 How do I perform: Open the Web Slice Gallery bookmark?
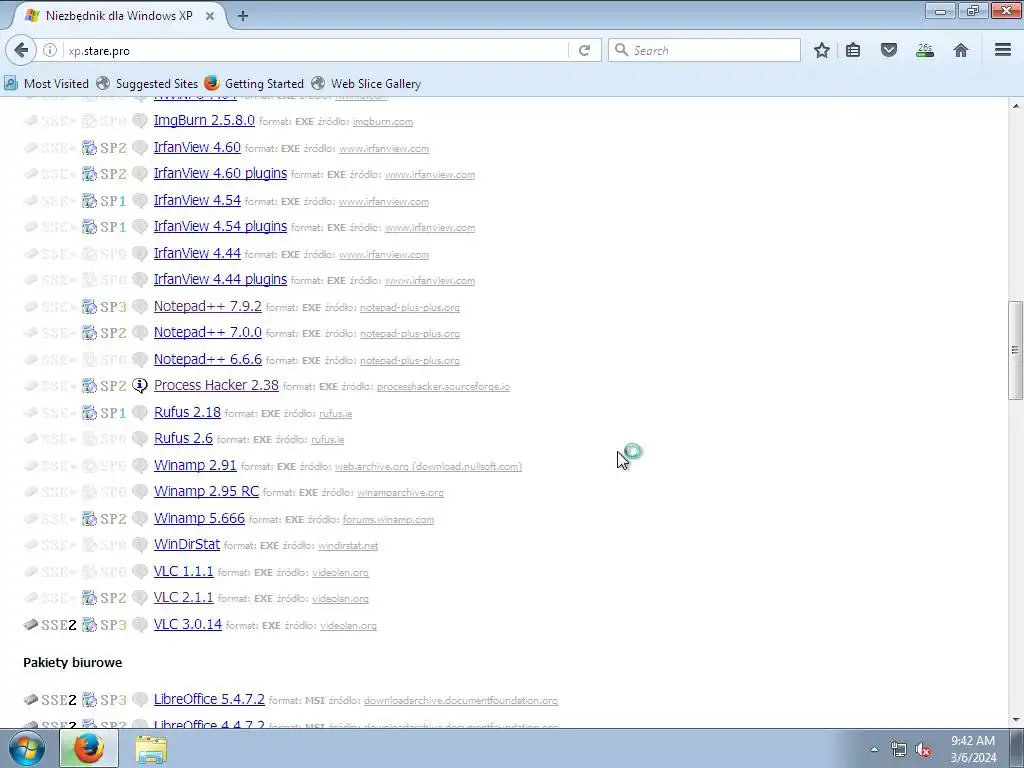[366, 84]
